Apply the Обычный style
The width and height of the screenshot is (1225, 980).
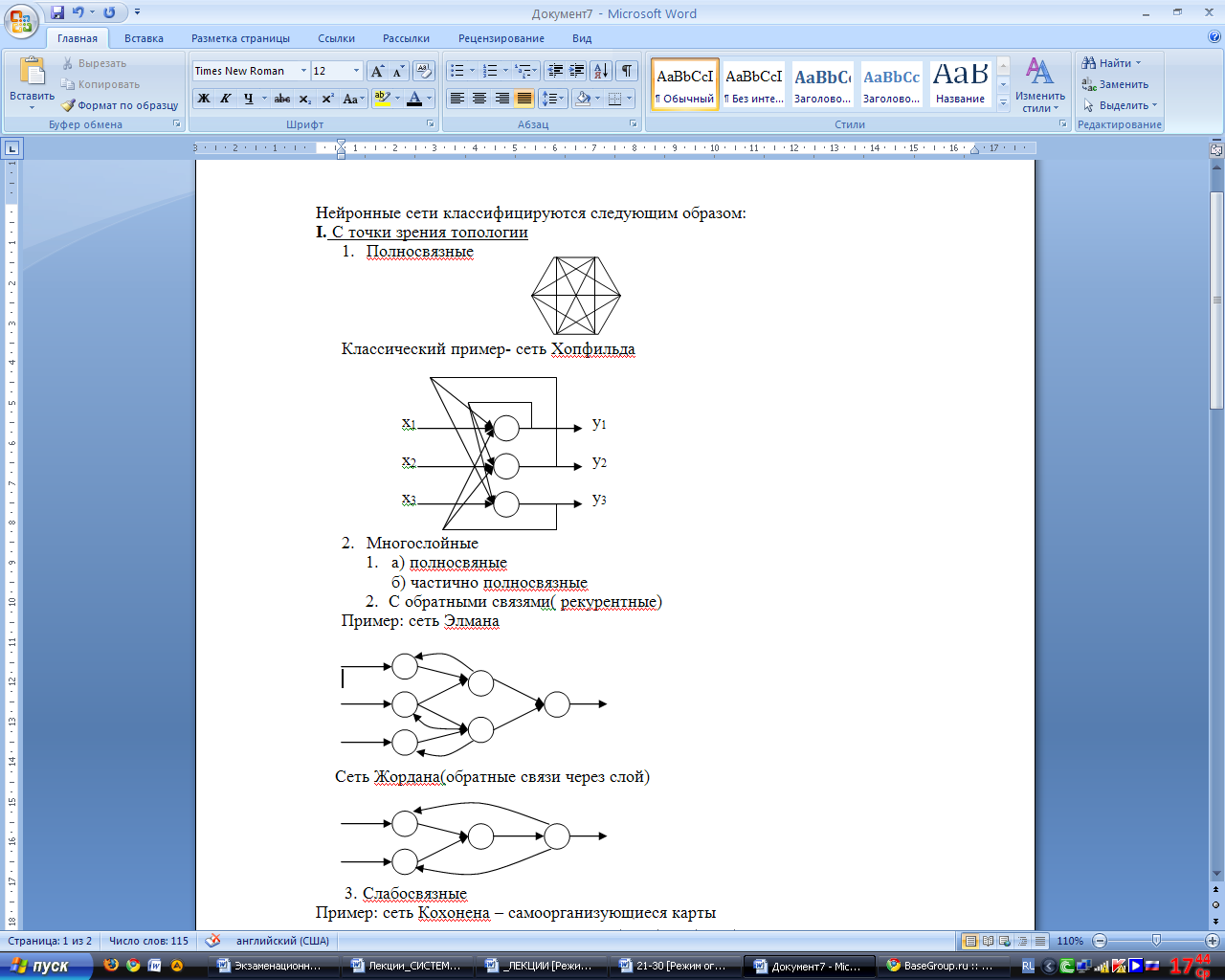685,84
